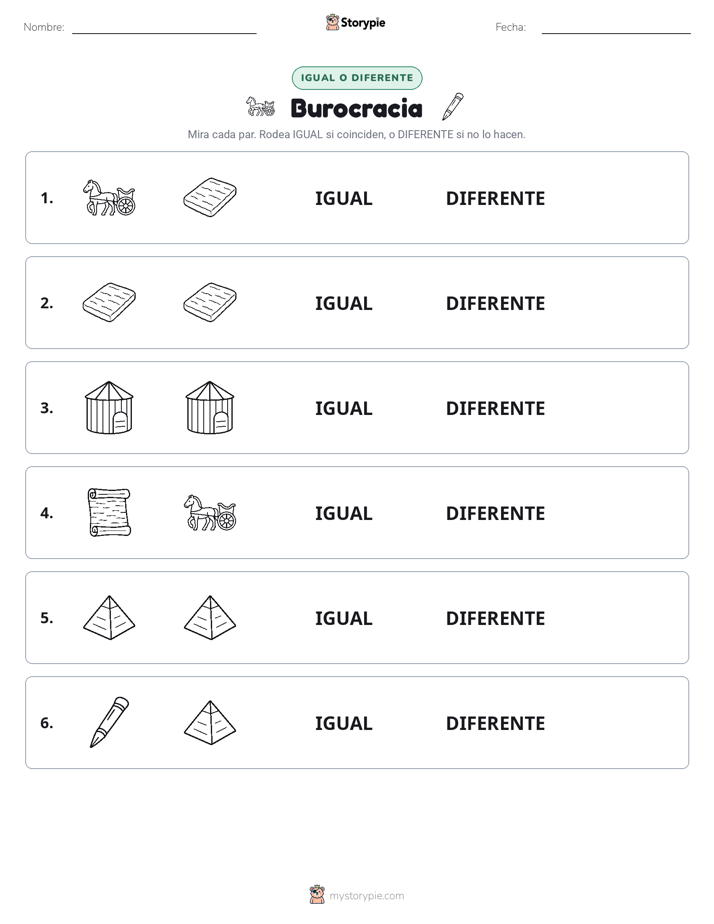The image size is (714, 924).
Task: Click the horse cart icon in row 1
Action: [109, 197]
